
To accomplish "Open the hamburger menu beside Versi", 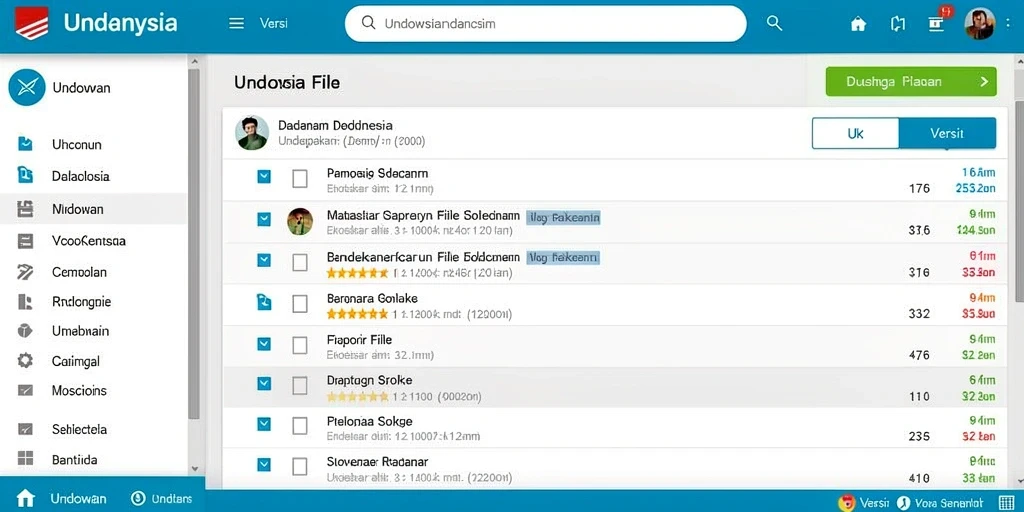I will point(236,24).
